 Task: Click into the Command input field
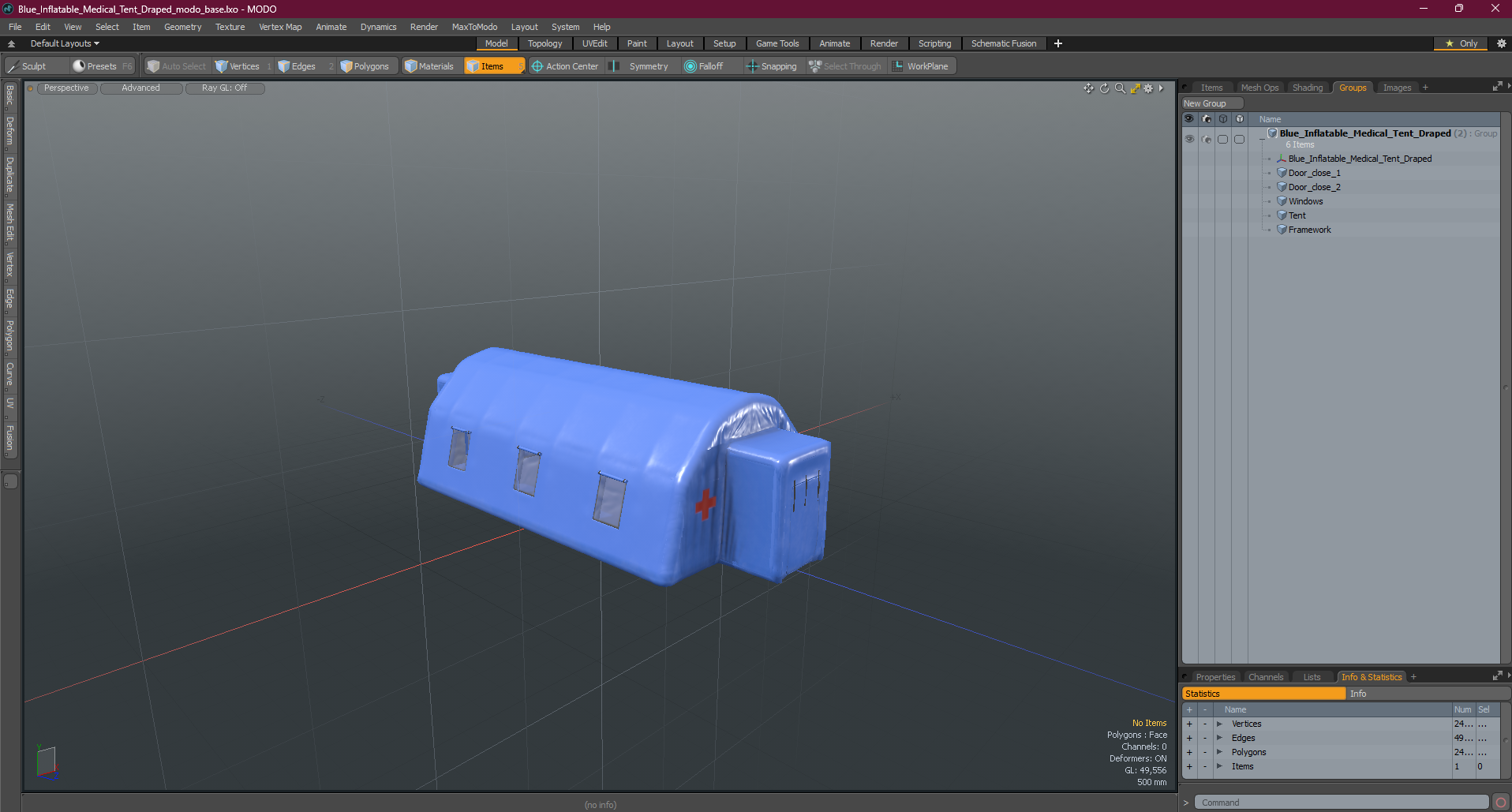click(1341, 803)
